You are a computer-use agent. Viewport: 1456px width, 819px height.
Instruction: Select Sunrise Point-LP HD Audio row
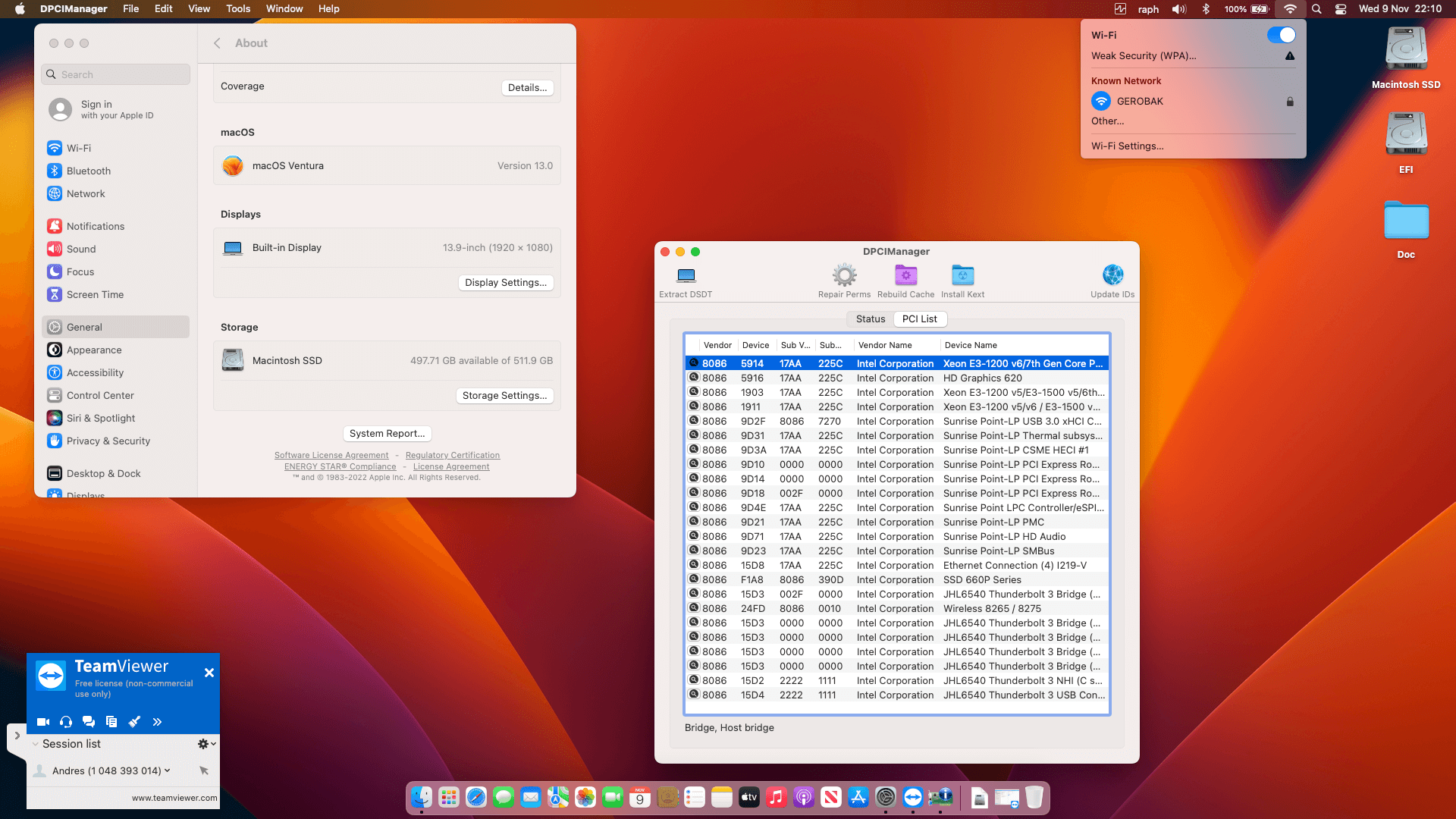coord(897,536)
